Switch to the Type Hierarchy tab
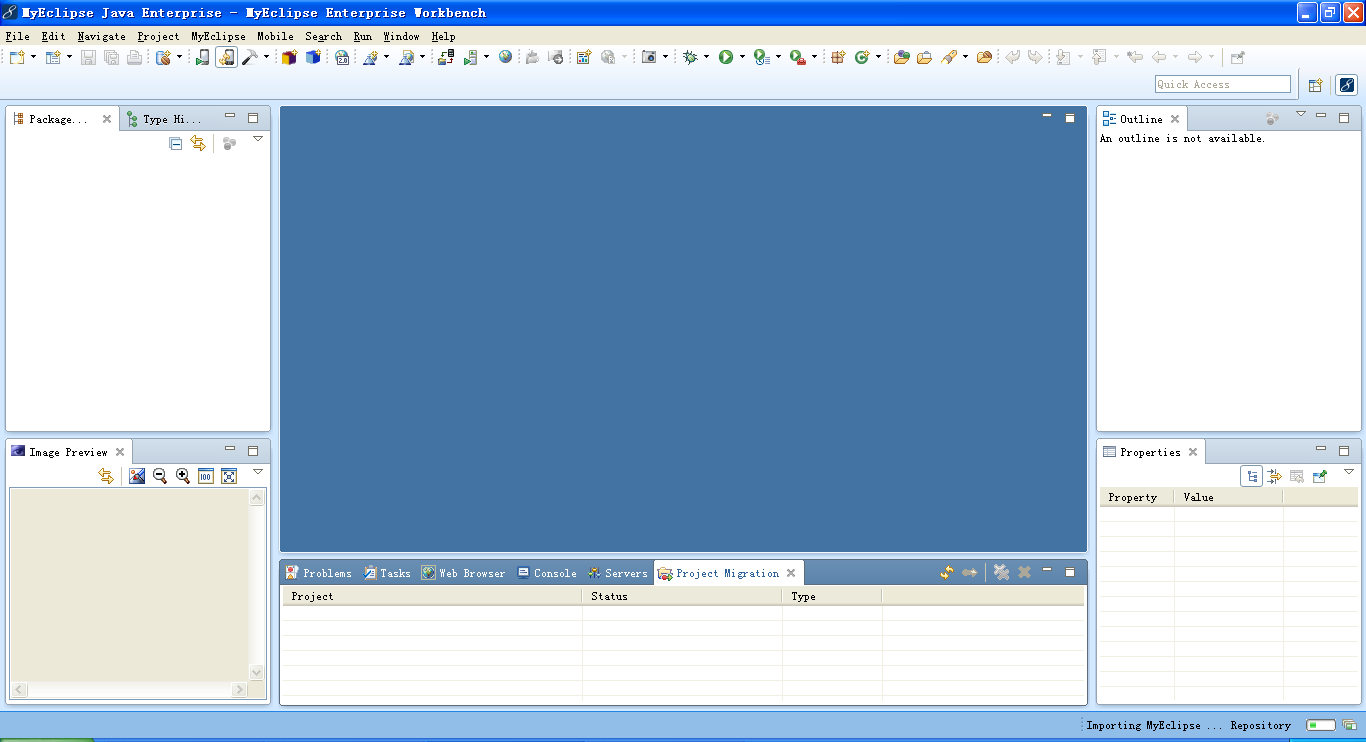This screenshot has height=742, width=1366. (x=163, y=119)
